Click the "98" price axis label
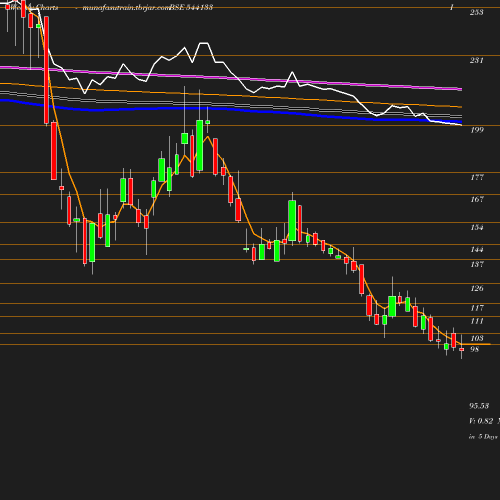Image resolution: width=500 pixels, height=500 pixels. (474, 349)
